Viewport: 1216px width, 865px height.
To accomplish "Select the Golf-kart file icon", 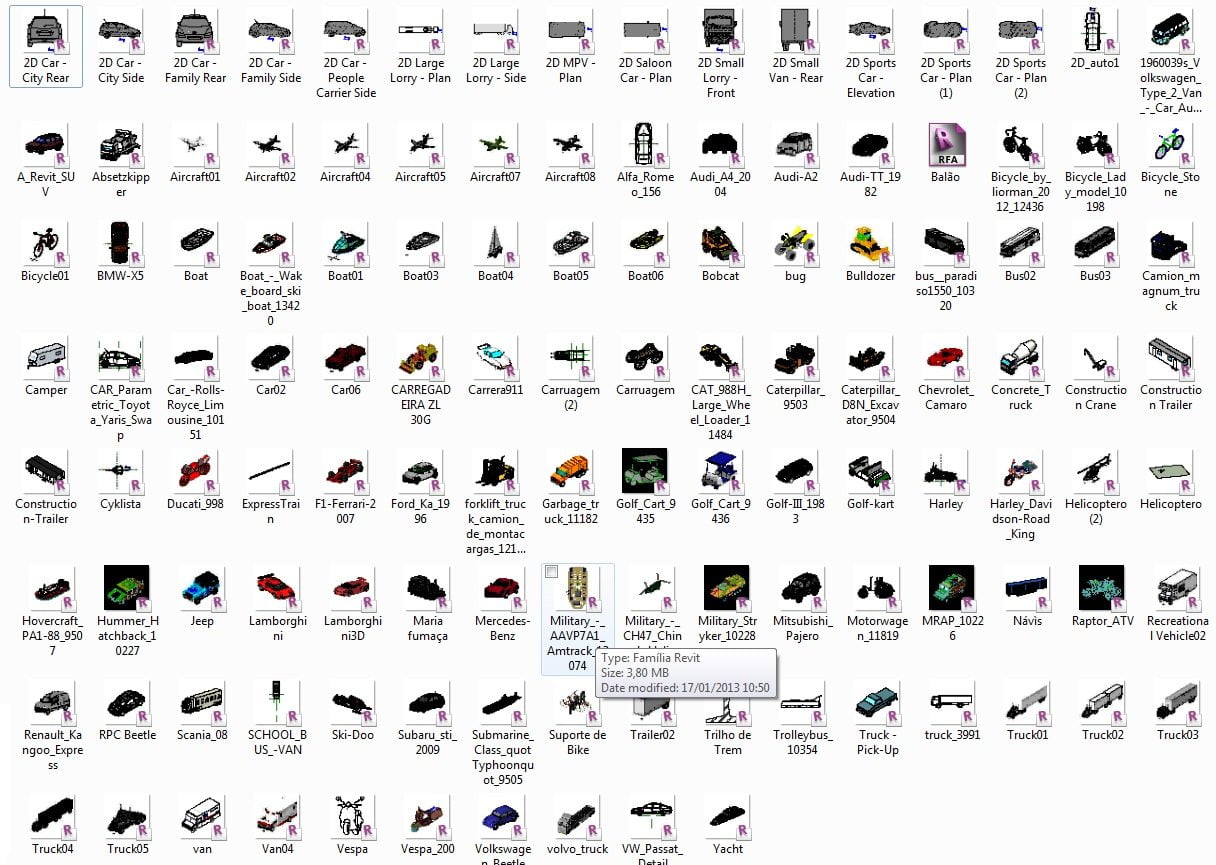I will pos(871,474).
